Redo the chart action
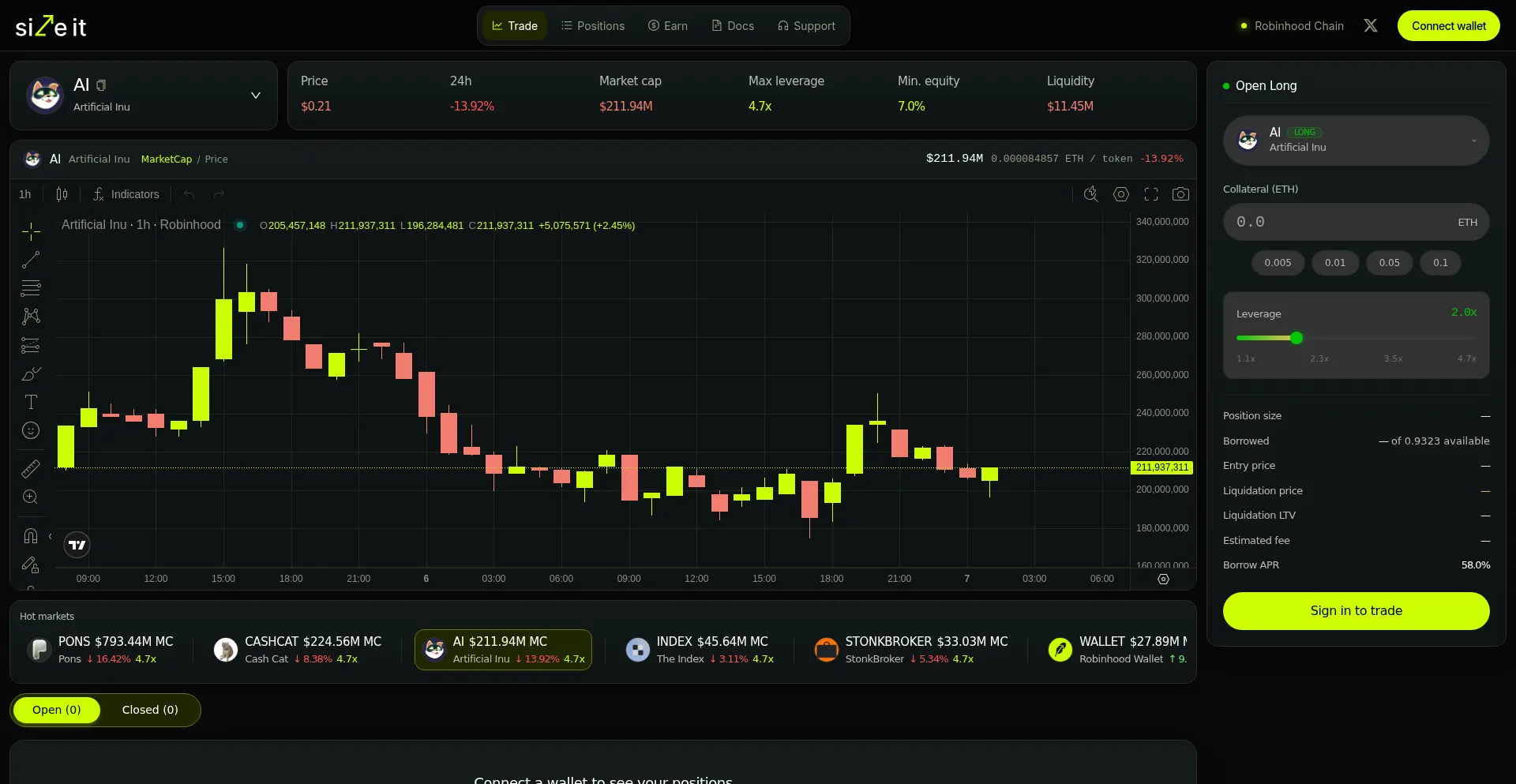This screenshot has height=784, width=1516. click(219, 194)
